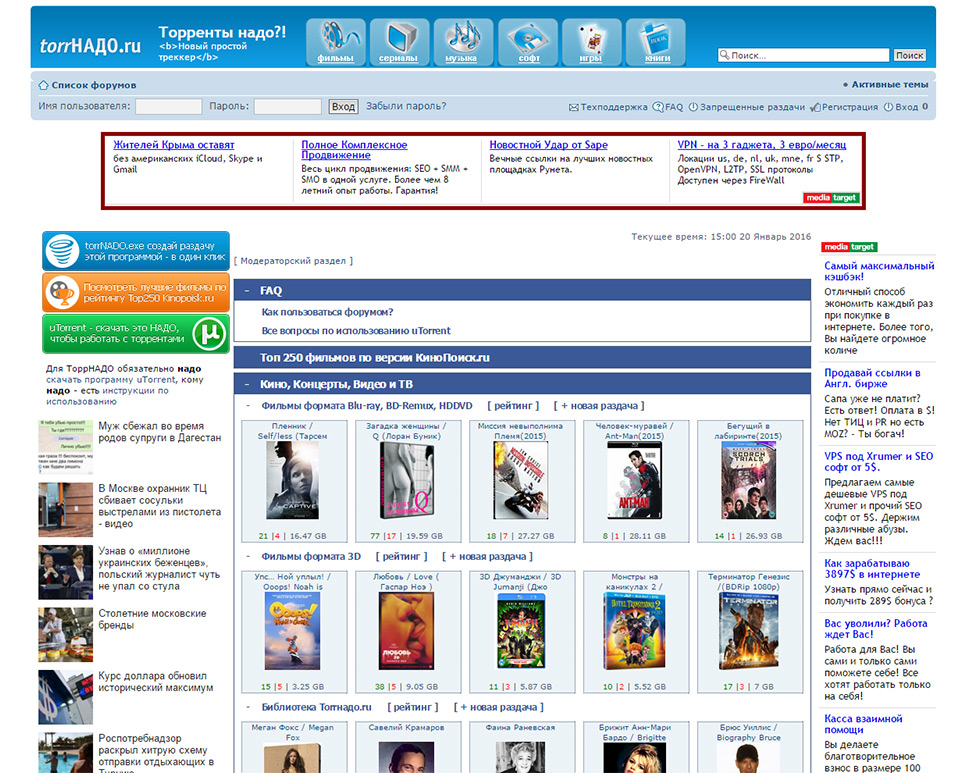This screenshot has height=773, width=958.
Task: Open the Терминатор Генезис poster
Action: click(748, 631)
